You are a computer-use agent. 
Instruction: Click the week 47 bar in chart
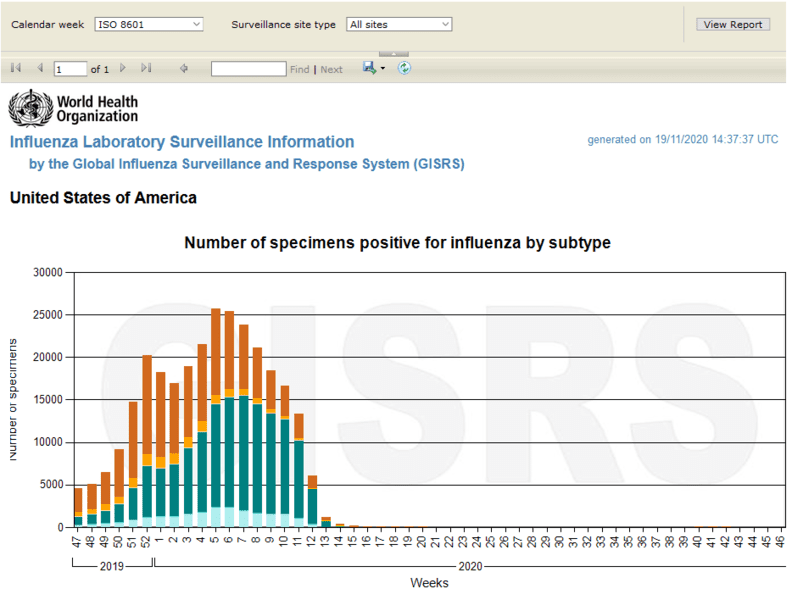(78, 508)
